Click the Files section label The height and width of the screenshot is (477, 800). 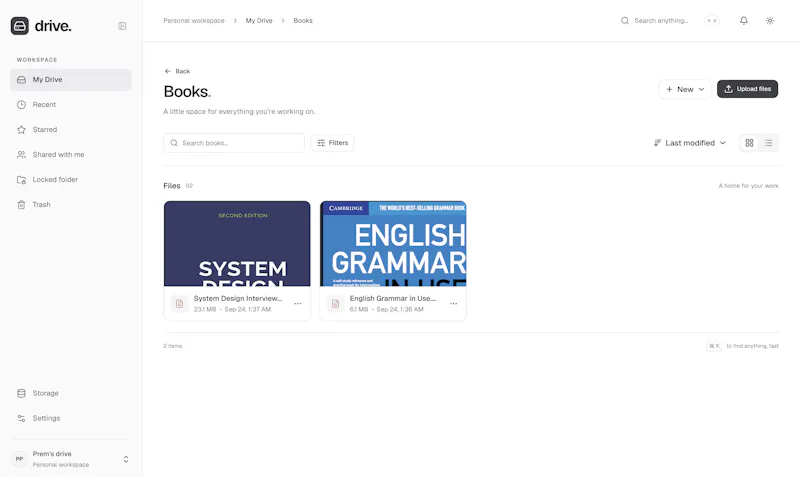[x=172, y=186]
